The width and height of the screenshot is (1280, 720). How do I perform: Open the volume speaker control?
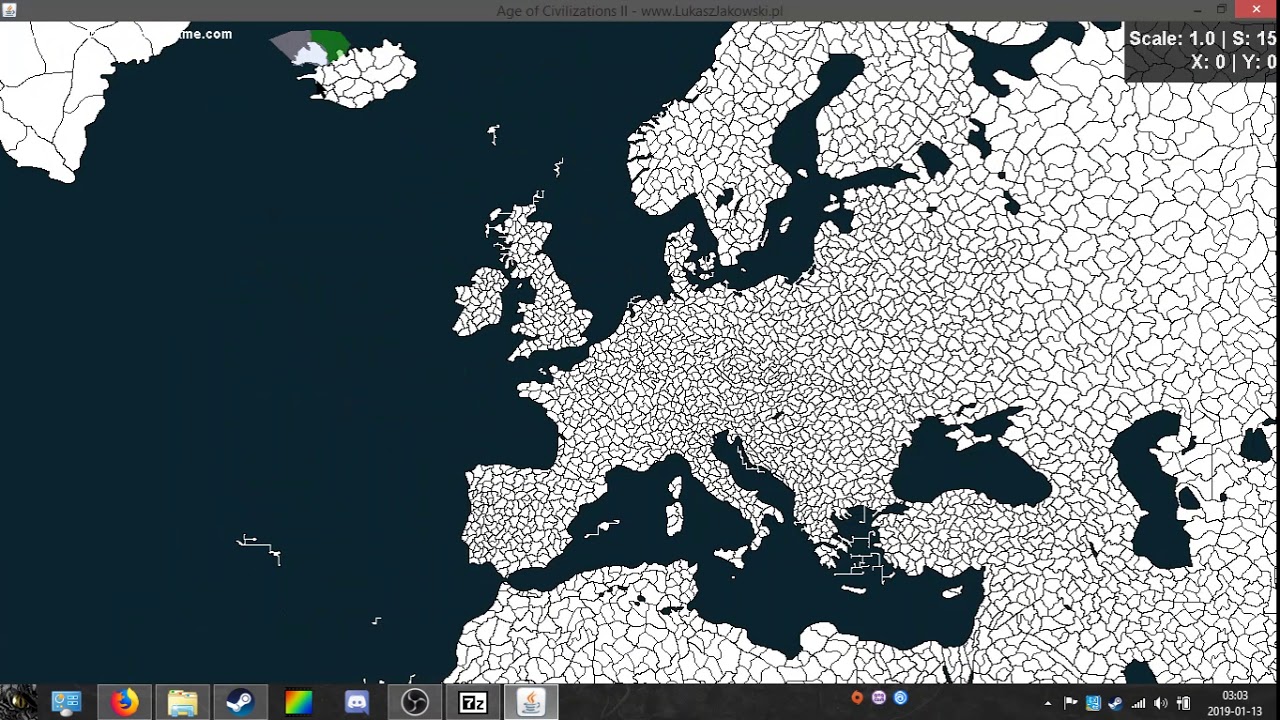pyautogui.click(x=1161, y=703)
